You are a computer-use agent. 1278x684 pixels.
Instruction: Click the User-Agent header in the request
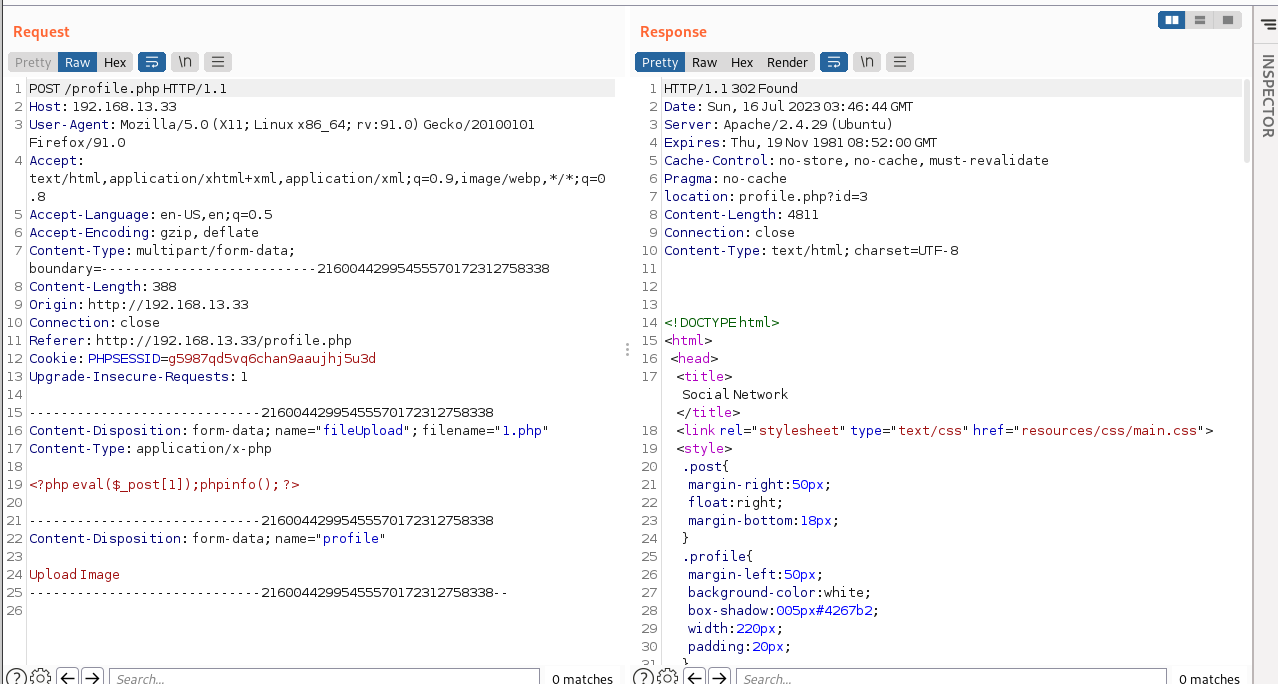(282, 133)
